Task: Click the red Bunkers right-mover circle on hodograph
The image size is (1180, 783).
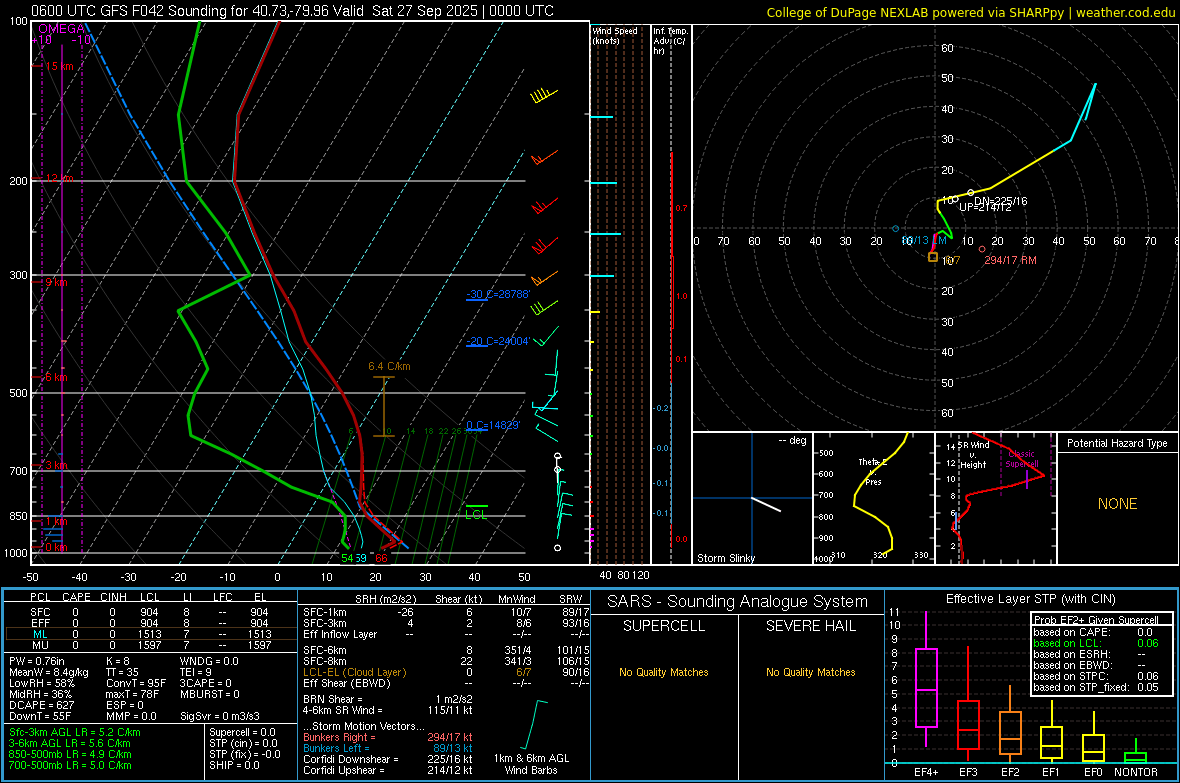Action: (981, 249)
